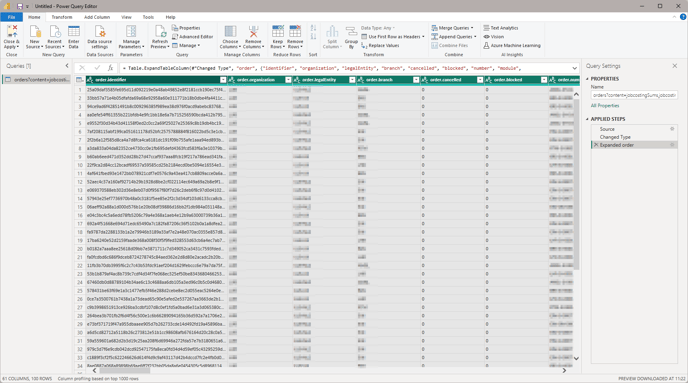Image resolution: width=688 pixels, height=383 pixels.
Task: Sort ascending icon
Action: point(313,28)
